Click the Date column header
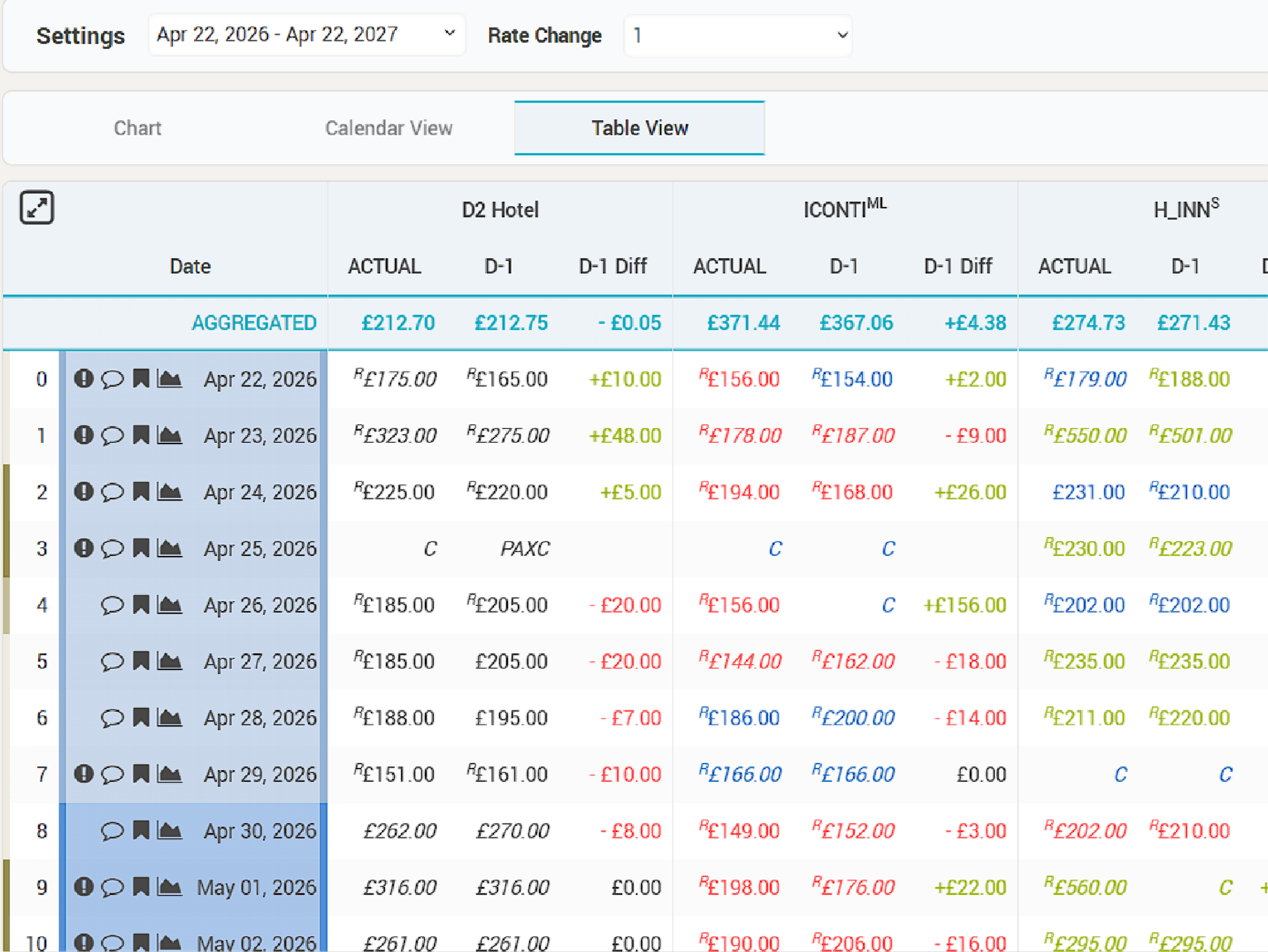This screenshot has width=1268, height=952. (x=190, y=266)
